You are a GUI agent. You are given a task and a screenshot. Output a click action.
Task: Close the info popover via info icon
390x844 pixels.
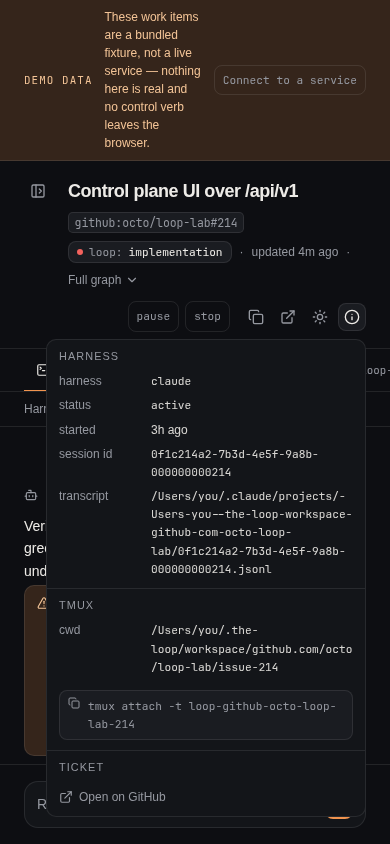pos(352,317)
